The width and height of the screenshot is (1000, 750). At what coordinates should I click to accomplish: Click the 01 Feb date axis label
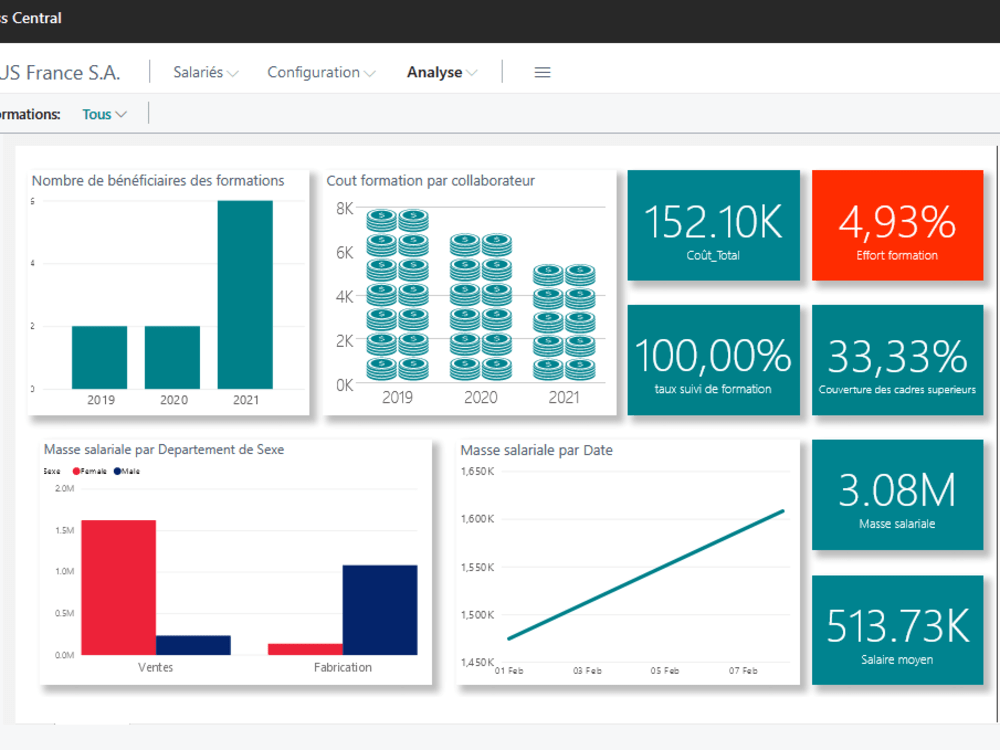coord(509,671)
